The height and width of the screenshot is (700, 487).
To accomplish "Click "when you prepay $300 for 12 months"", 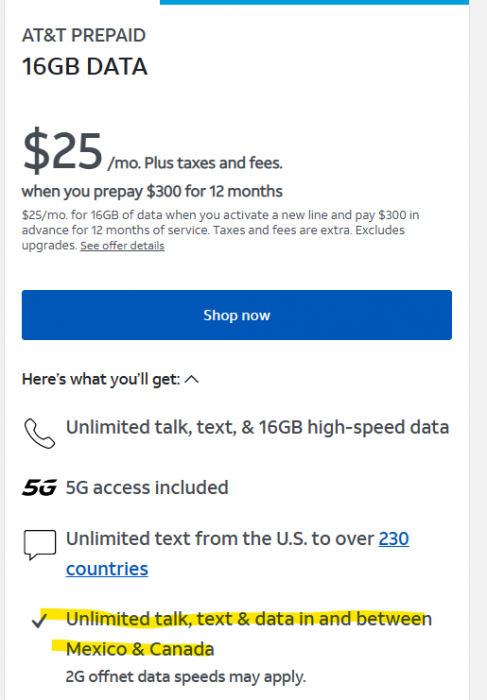I will pos(152,192).
